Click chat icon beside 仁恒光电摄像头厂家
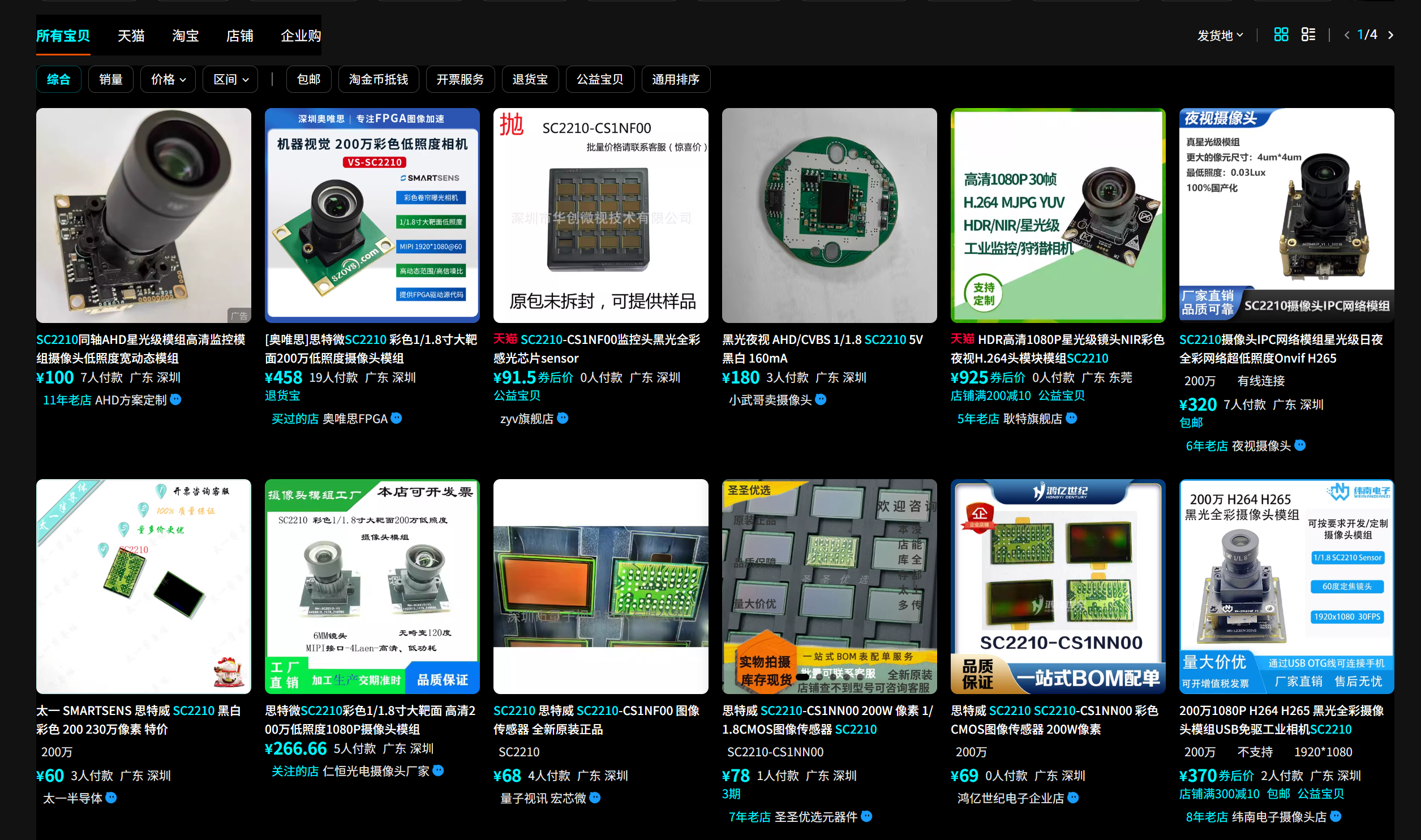Screen dimensions: 1421x840 click(x=438, y=770)
